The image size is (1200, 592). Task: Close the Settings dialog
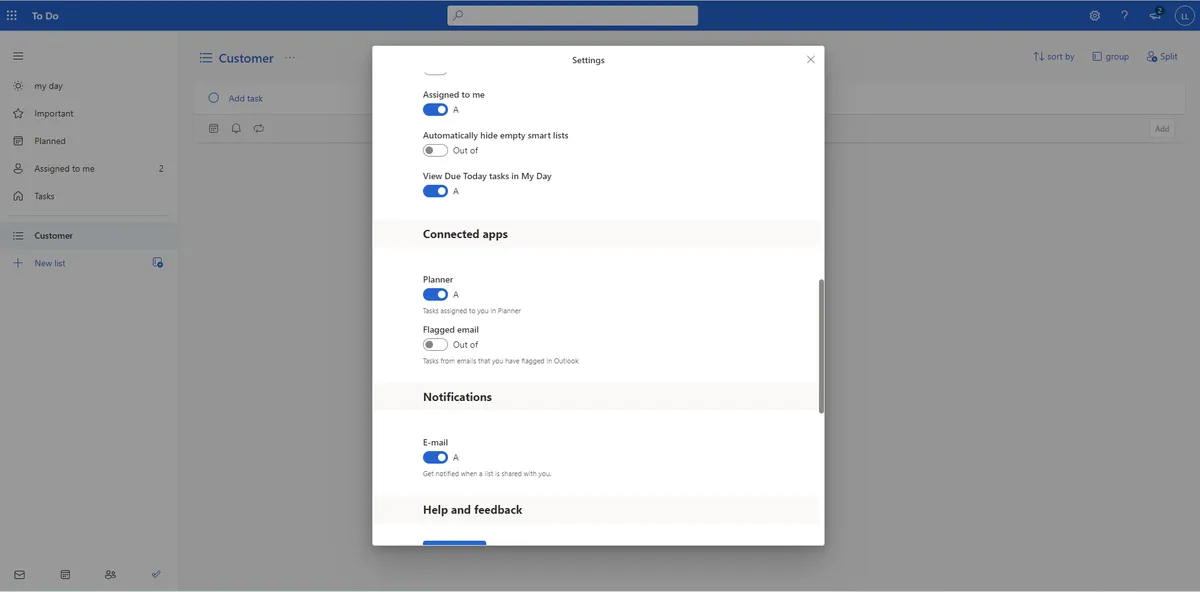pyautogui.click(x=811, y=59)
